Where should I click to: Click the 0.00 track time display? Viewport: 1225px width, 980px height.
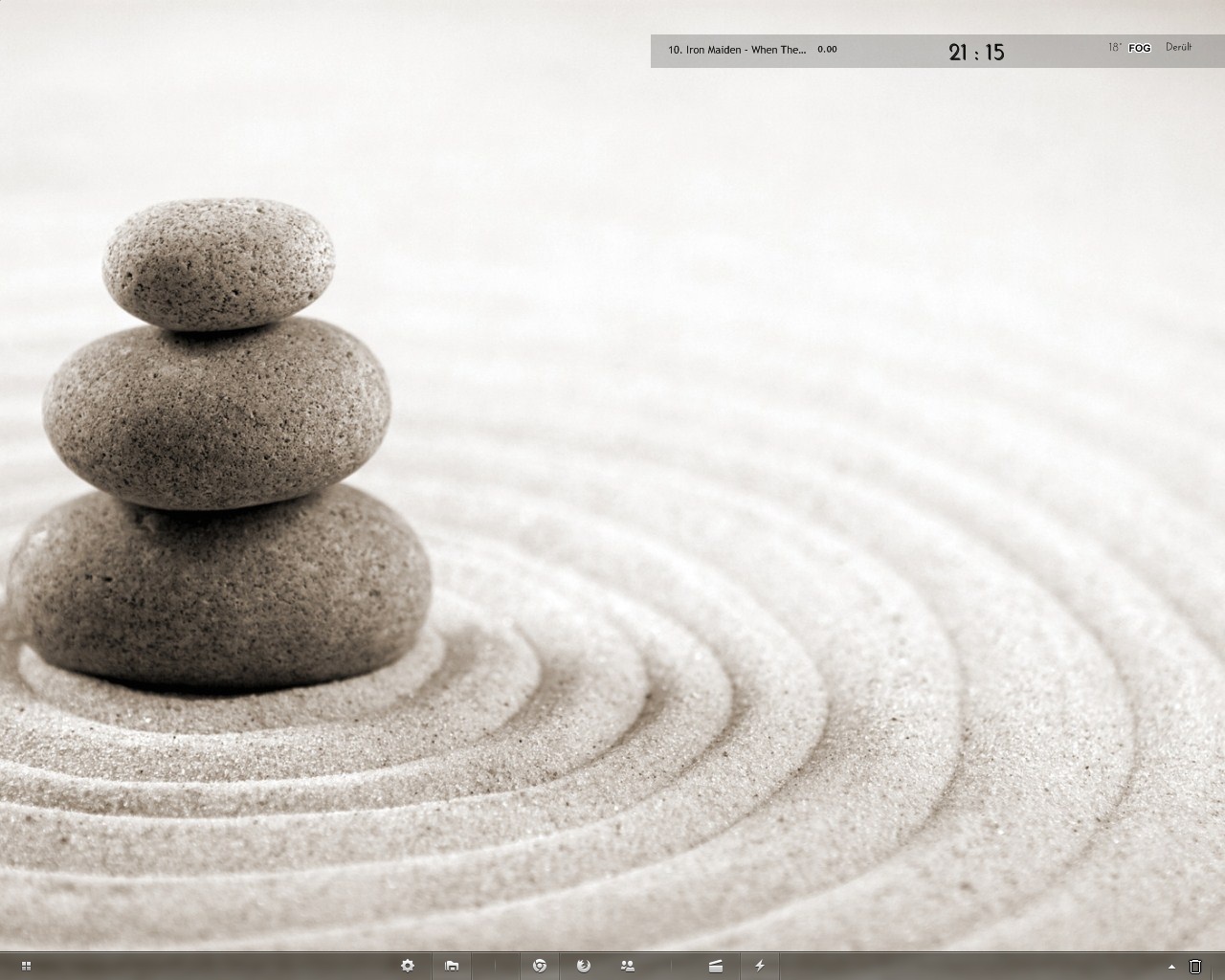point(827,49)
